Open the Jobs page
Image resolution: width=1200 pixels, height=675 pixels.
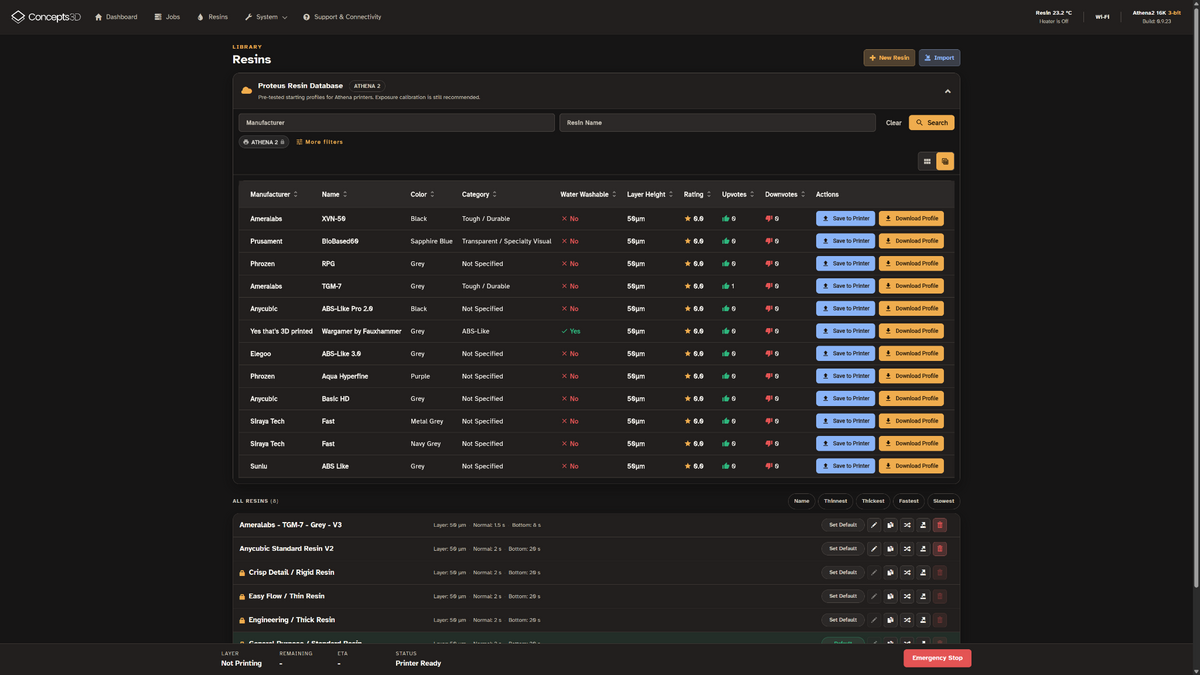pos(167,17)
